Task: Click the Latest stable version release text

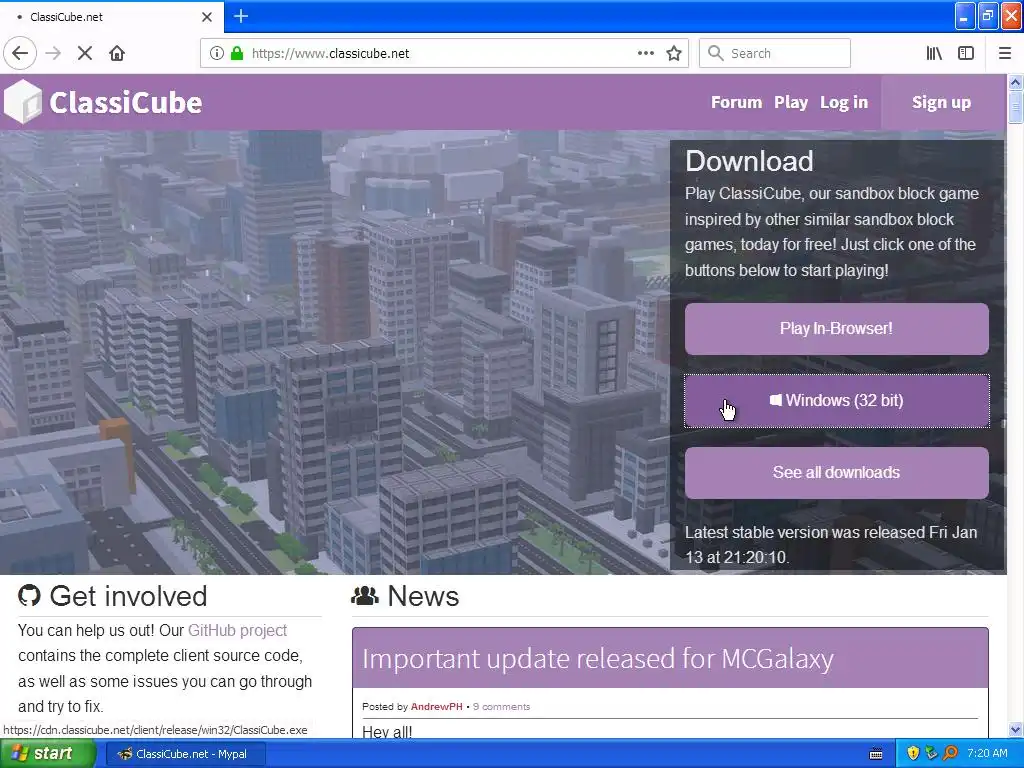Action: click(x=831, y=545)
